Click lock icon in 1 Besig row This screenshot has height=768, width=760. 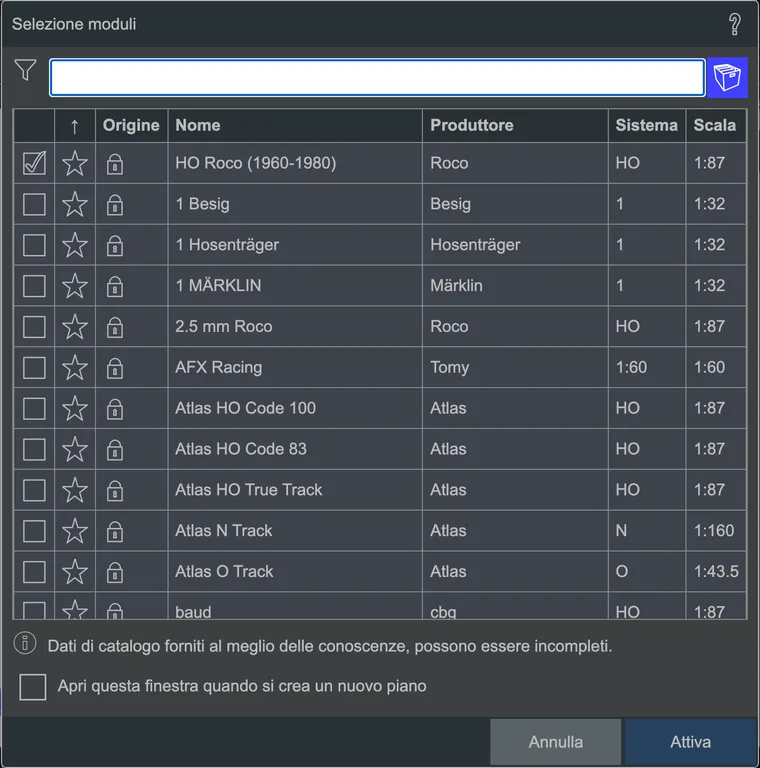115,205
